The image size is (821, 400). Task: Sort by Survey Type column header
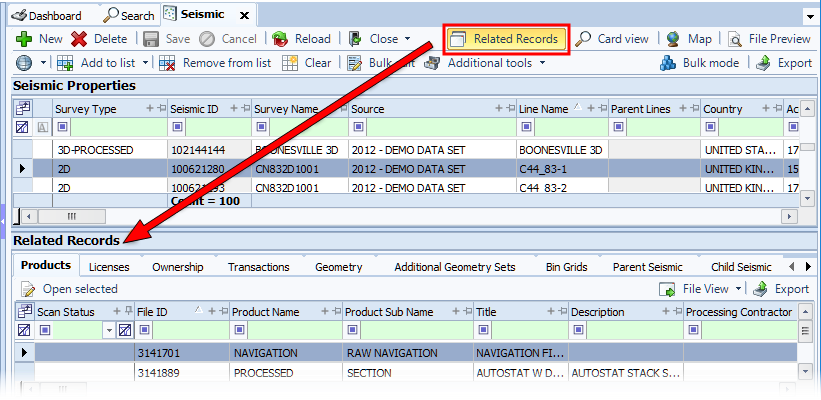pos(86,109)
